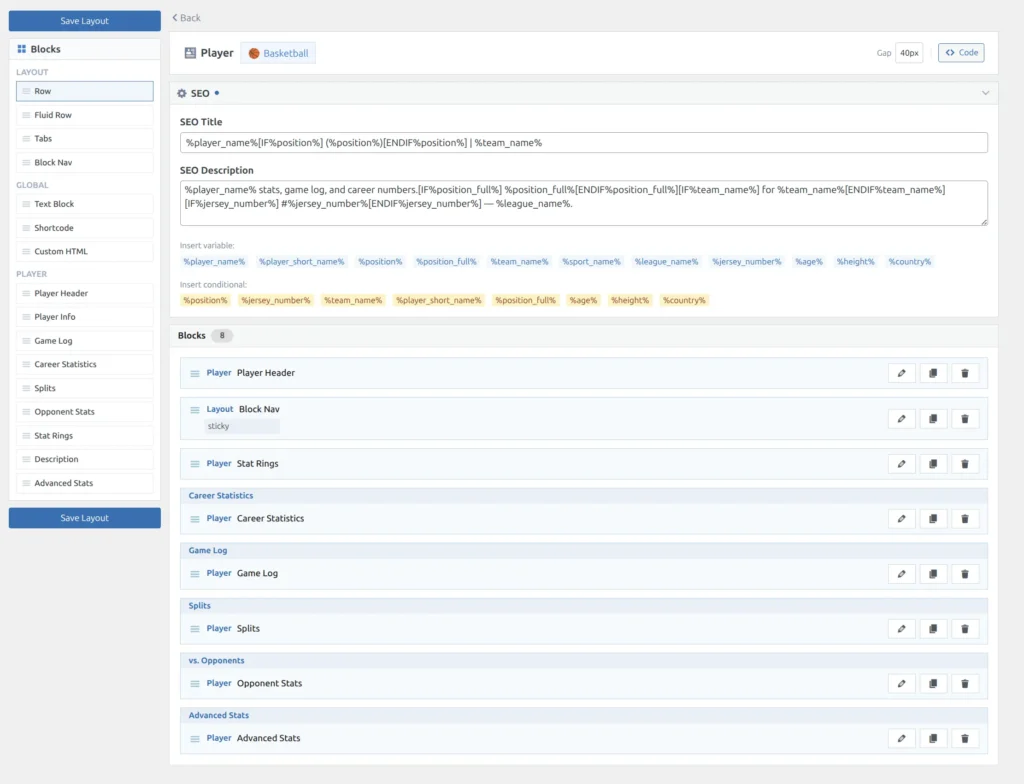This screenshot has height=784, width=1024.
Task: Collapse the SEO section chevron
Action: [985, 93]
